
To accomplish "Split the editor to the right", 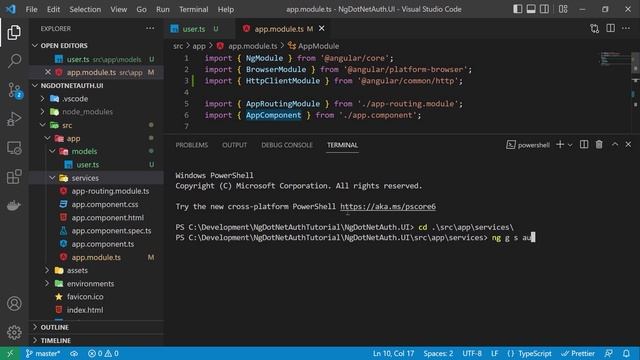I will (x=610, y=28).
